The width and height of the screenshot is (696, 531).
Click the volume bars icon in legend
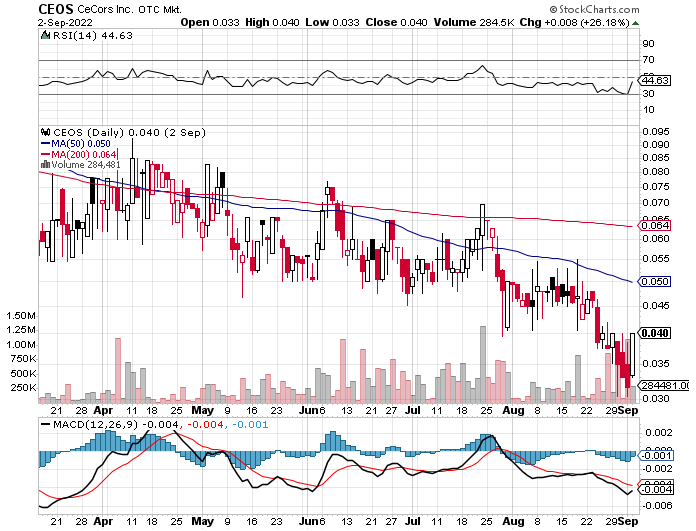coord(45,165)
